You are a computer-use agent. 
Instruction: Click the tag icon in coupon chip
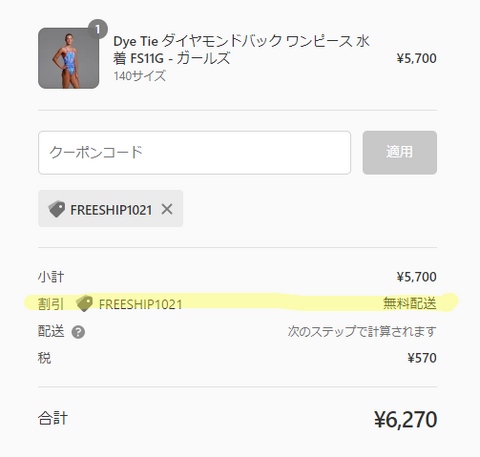[57, 209]
